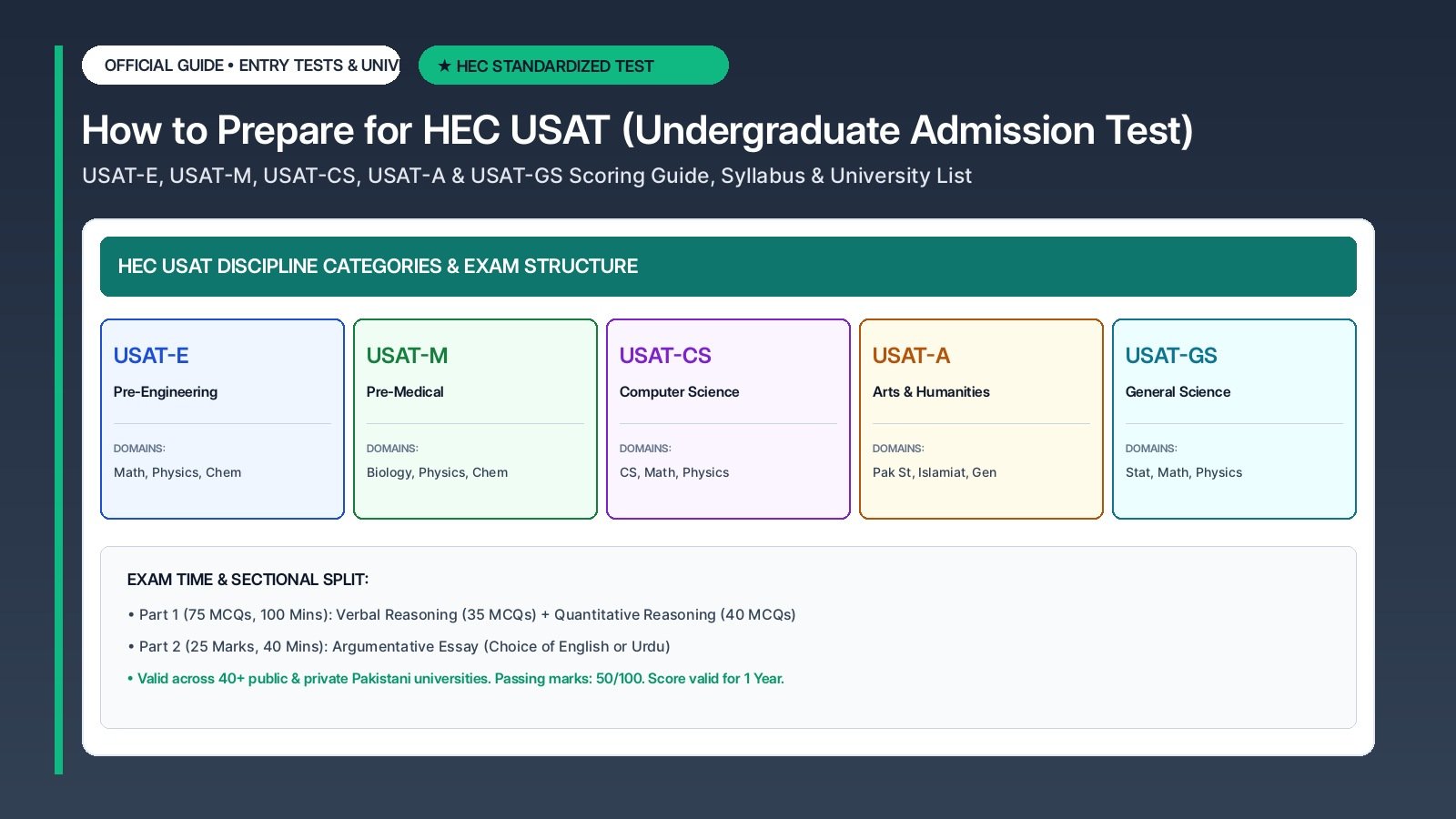This screenshot has height=819, width=1456.
Task: Click the 'General Science' label
Action: [1178, 392]
